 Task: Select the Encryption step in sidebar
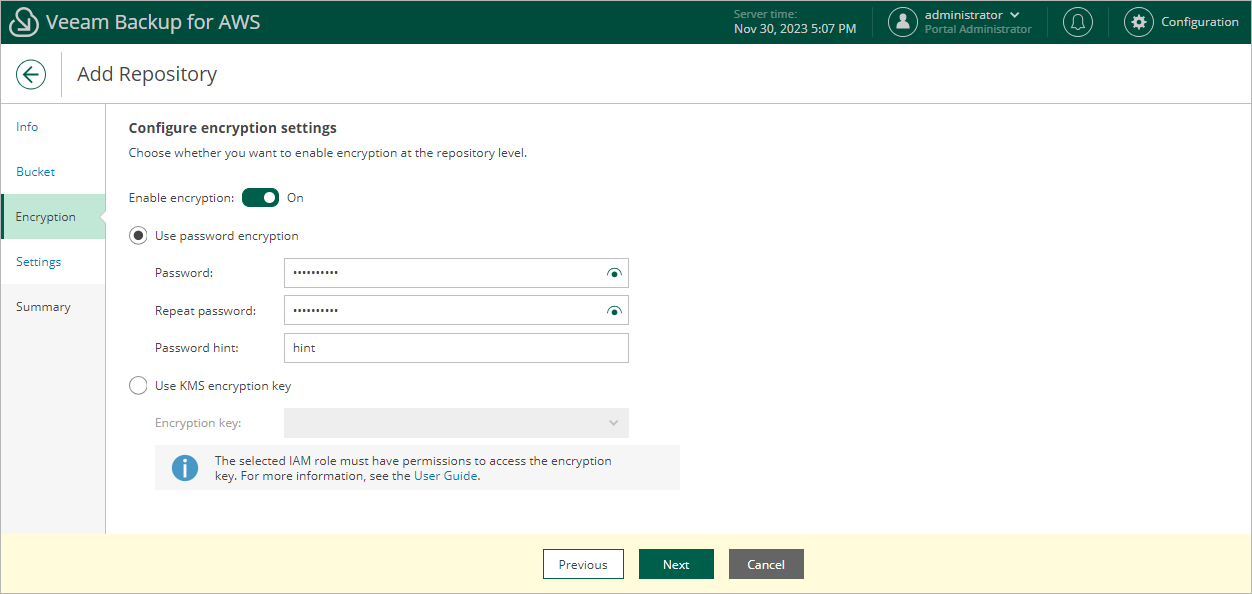[52, 217]
